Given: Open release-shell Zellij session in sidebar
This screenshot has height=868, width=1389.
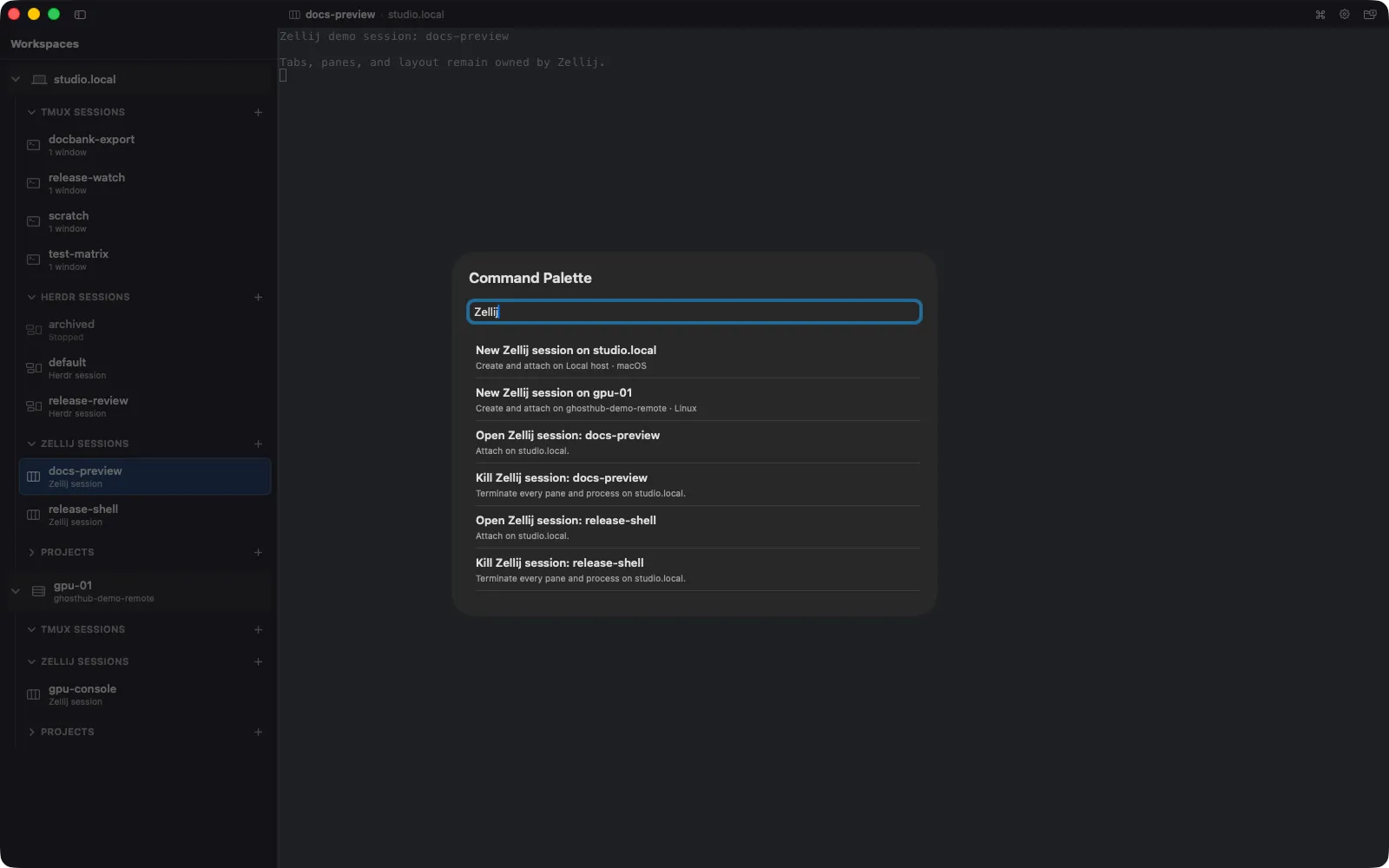Looking at the screenshot, I should click(144, 515).
